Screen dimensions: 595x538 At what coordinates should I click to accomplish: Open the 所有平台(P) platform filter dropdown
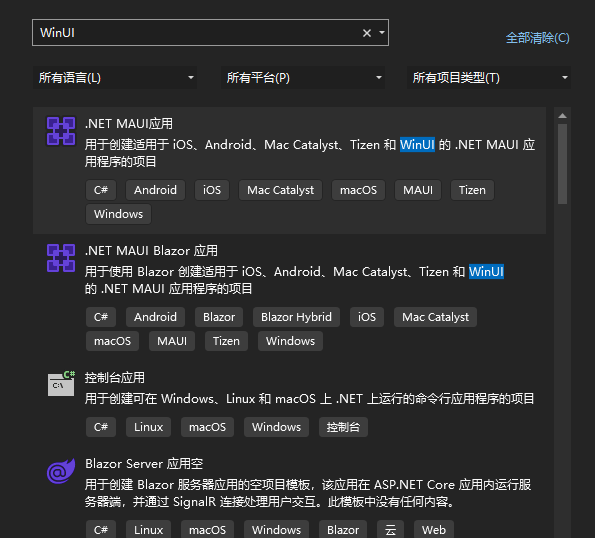302,78
